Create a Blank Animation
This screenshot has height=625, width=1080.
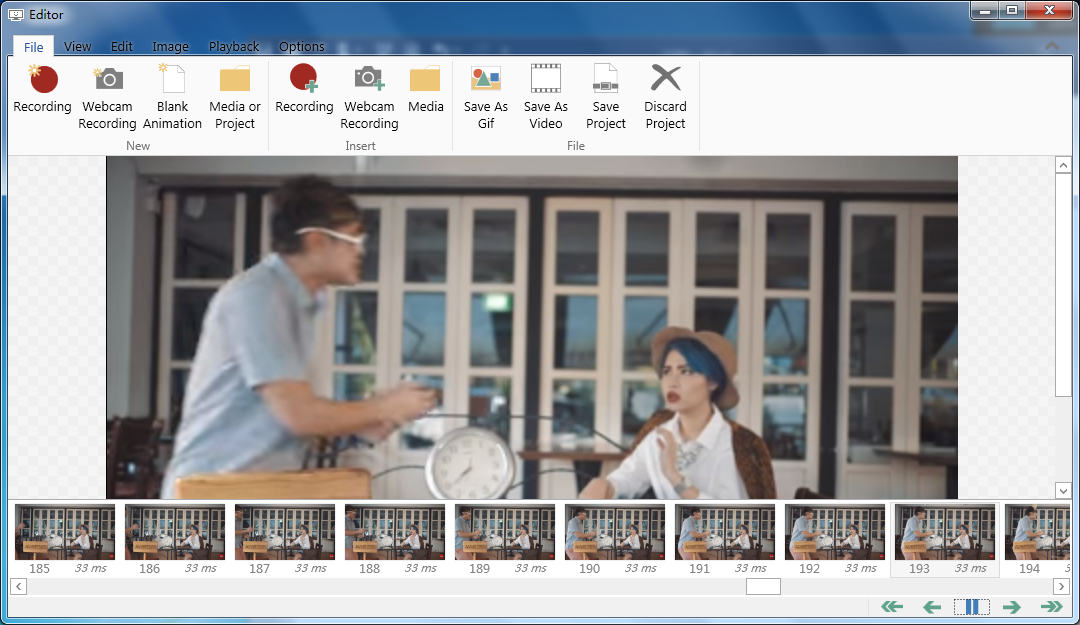pos(172,96)
